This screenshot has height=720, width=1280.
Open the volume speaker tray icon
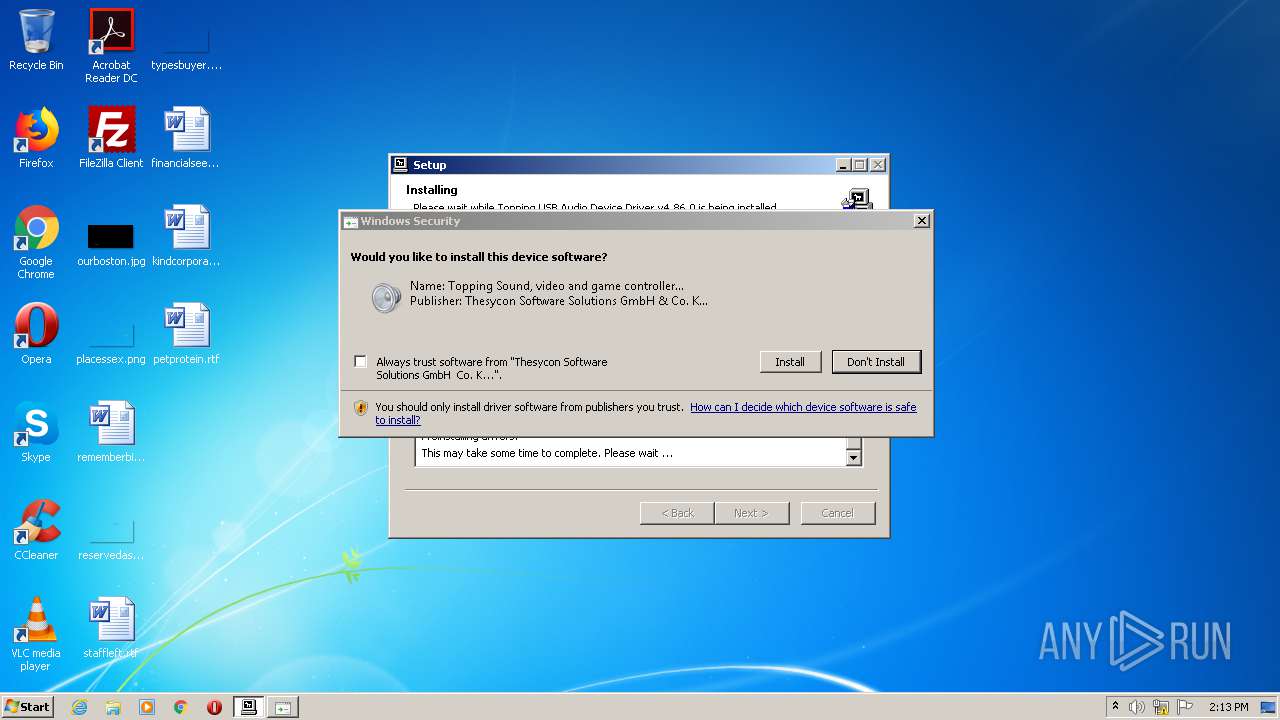click(x=1137, y=707)
